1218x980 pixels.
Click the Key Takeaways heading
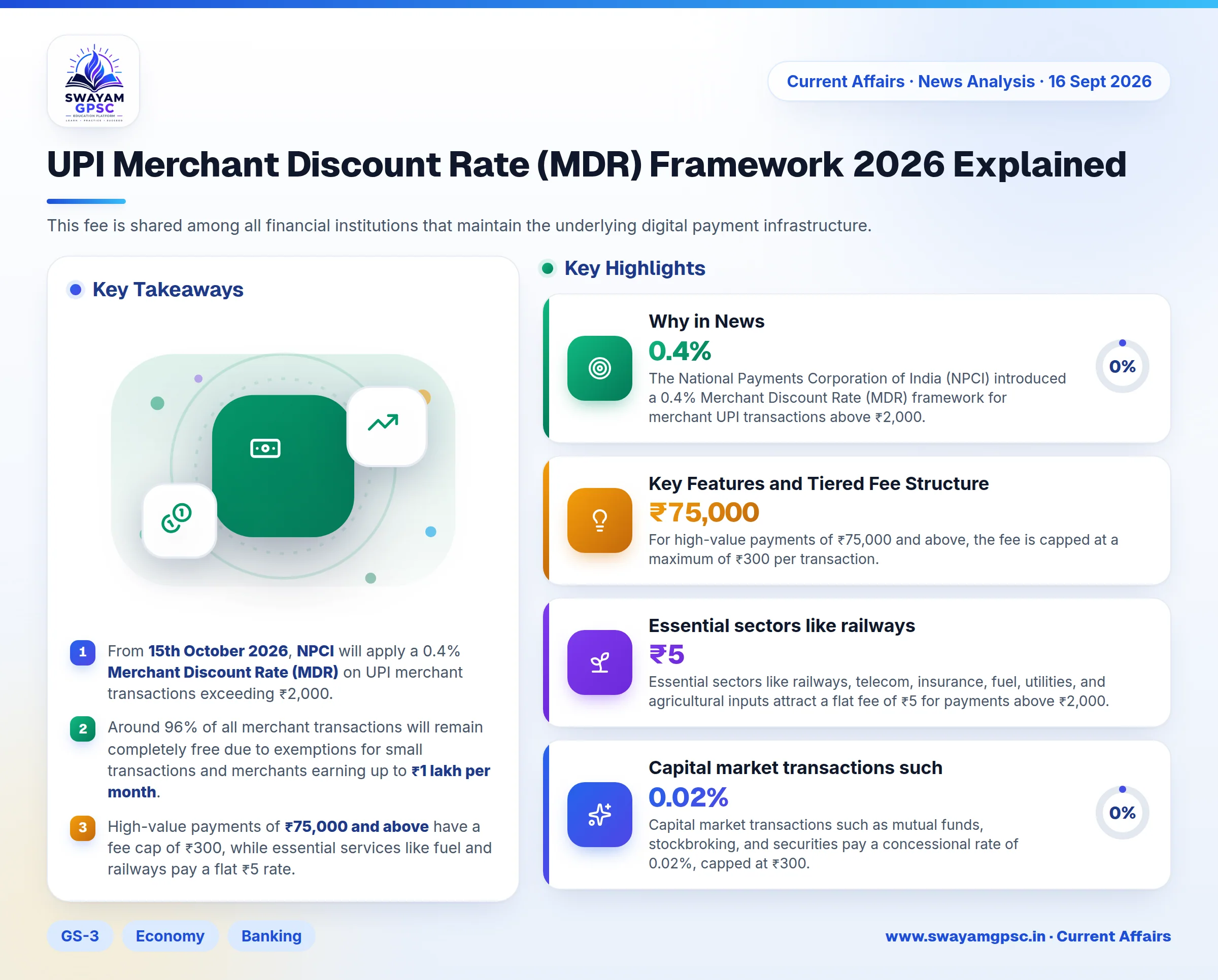[168, 290]
